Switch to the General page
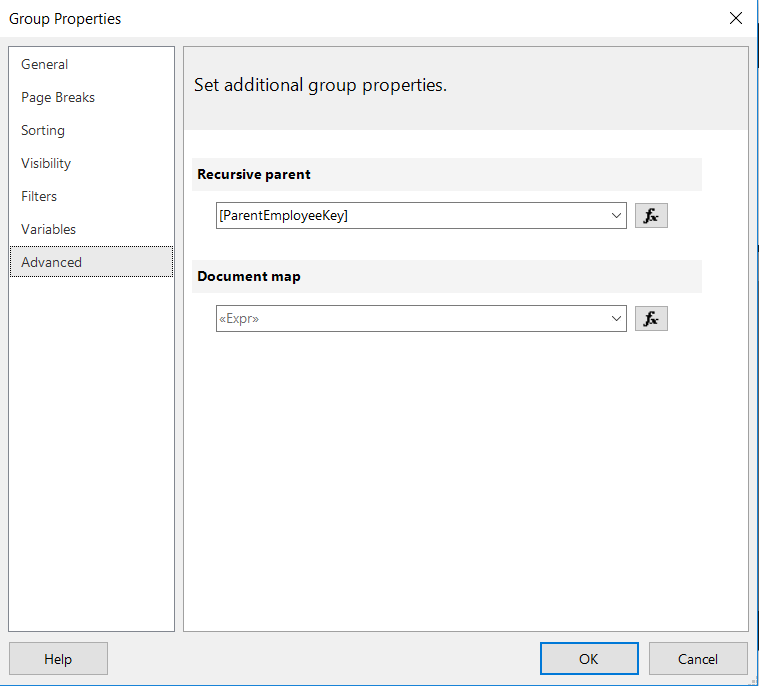Viewport: 759px width, 686px height. [45, 64]
